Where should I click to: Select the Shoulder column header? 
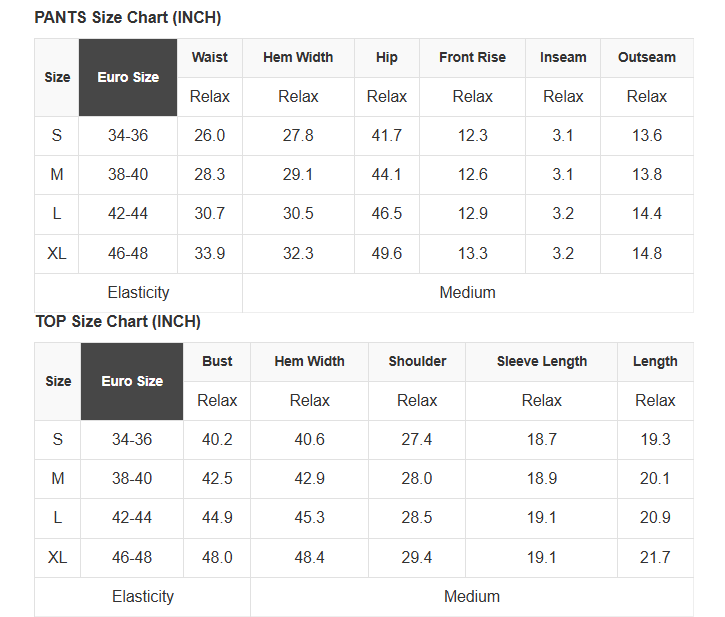pos(417,362)
